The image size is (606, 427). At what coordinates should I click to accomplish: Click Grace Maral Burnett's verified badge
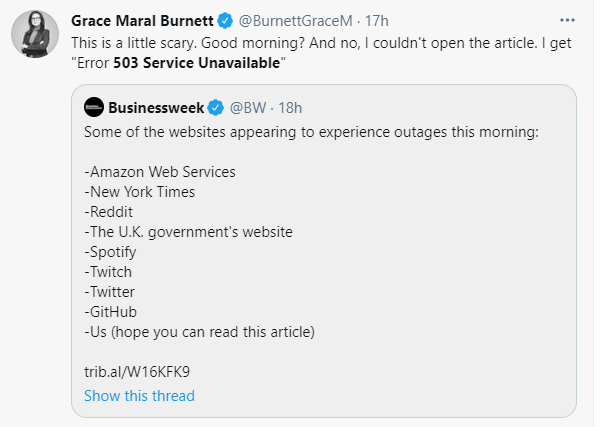(x=225, y=20)
